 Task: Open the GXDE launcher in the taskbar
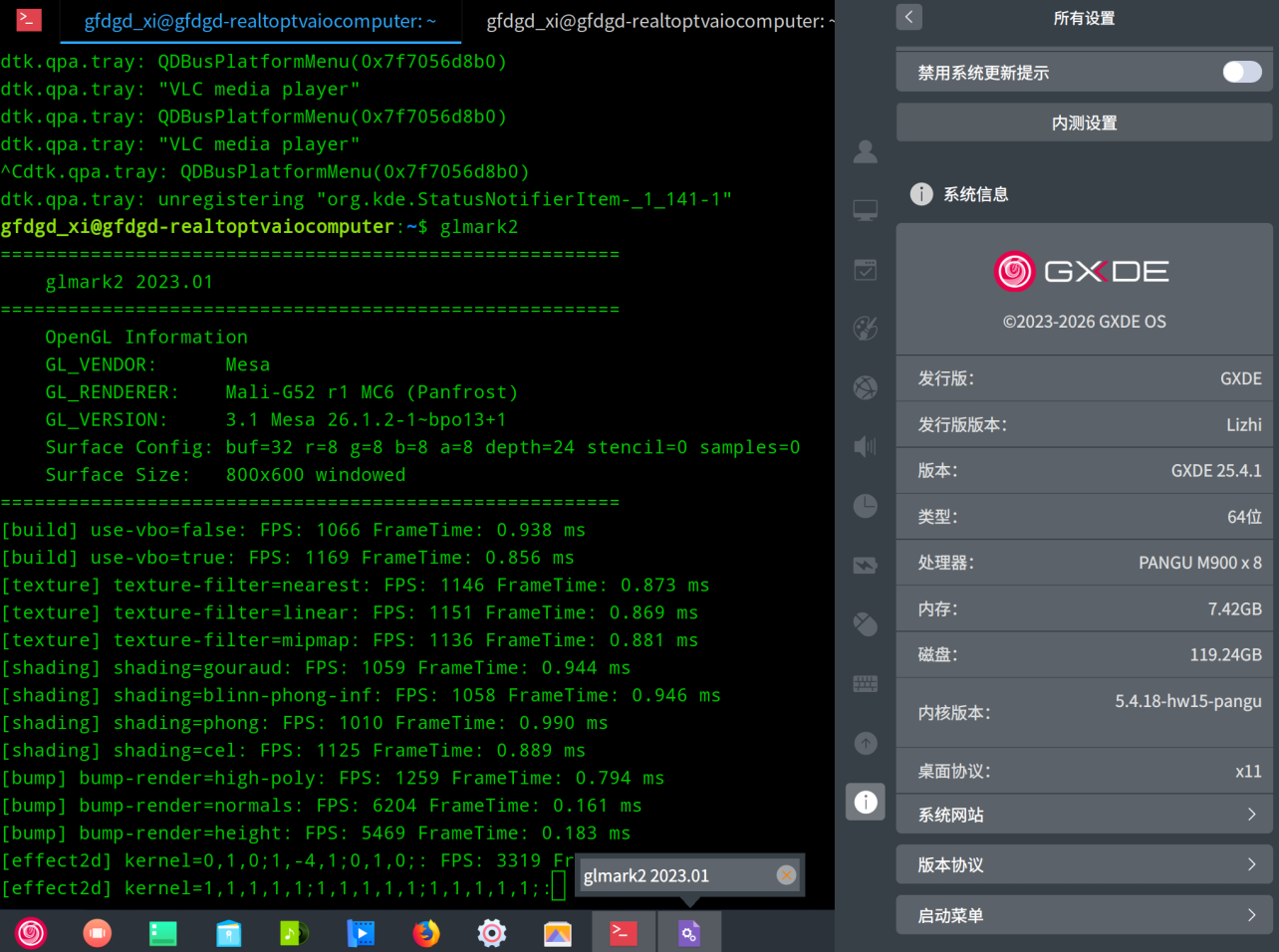(31, 933)
